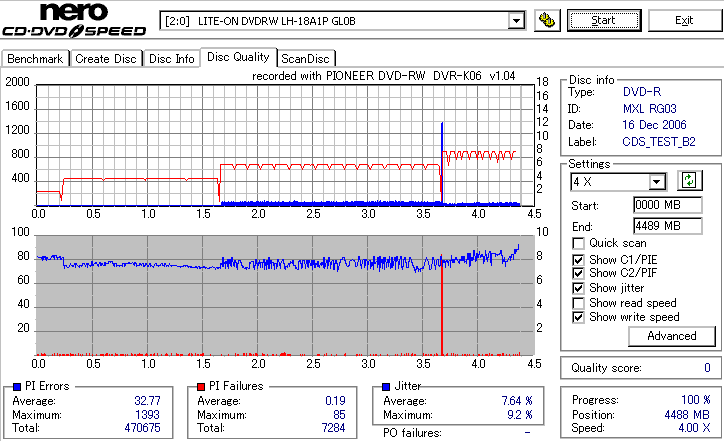Switch to the Benchmark tab
Image resolution: width=724 pixels, height=441 pixels.
tap(35, 59)
